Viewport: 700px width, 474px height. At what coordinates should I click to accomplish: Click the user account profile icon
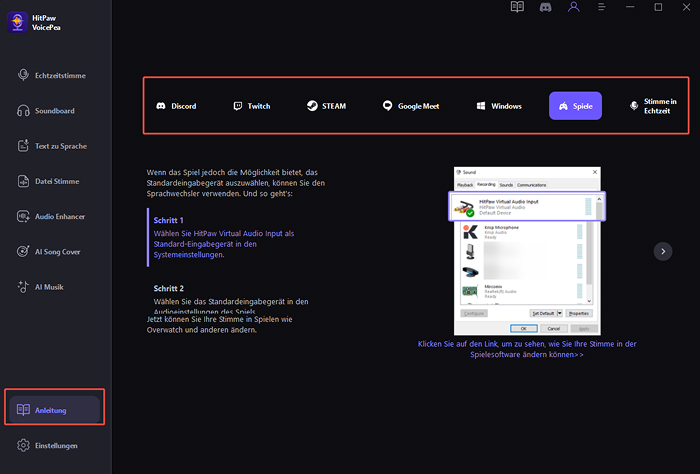point(573,7)
